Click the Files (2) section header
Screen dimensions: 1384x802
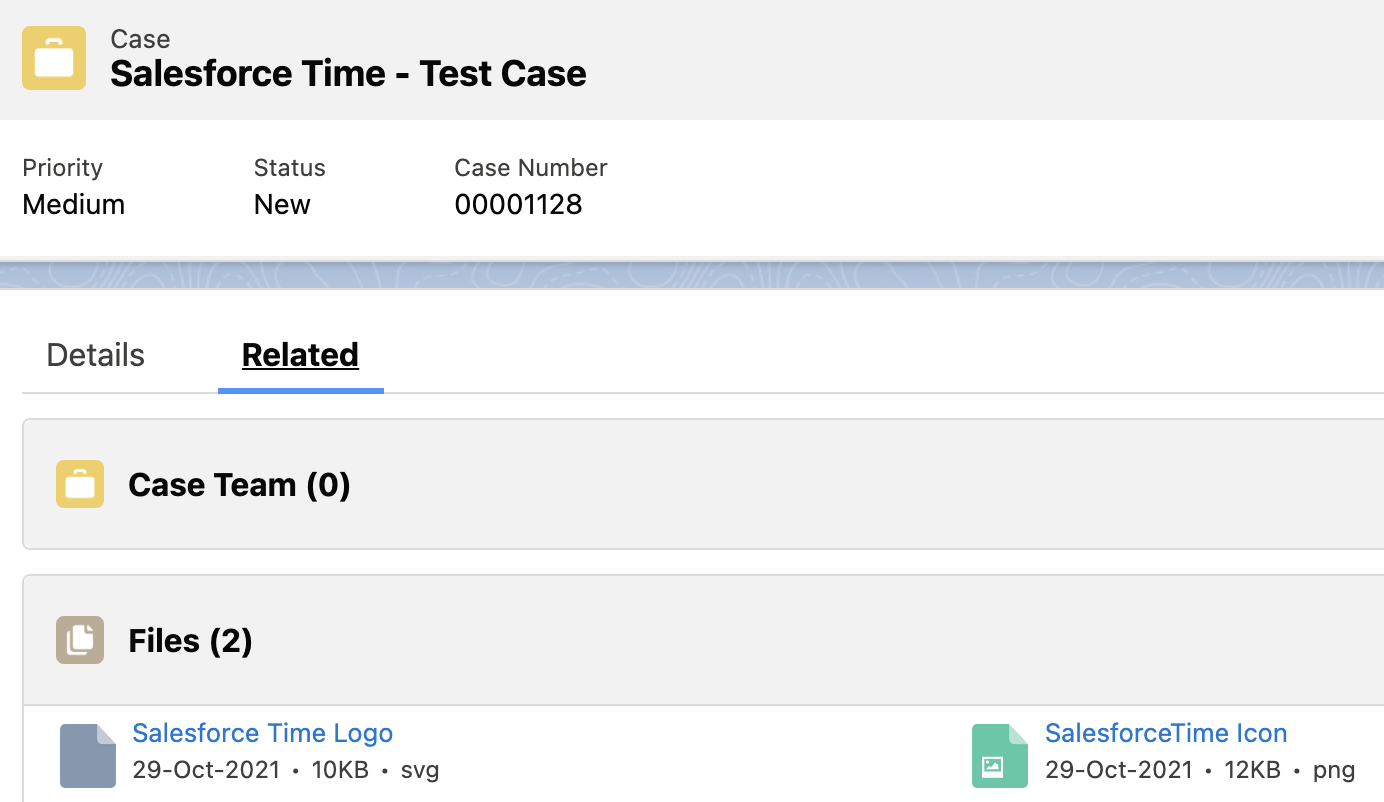pyautogui.click(x=190, y=640)
